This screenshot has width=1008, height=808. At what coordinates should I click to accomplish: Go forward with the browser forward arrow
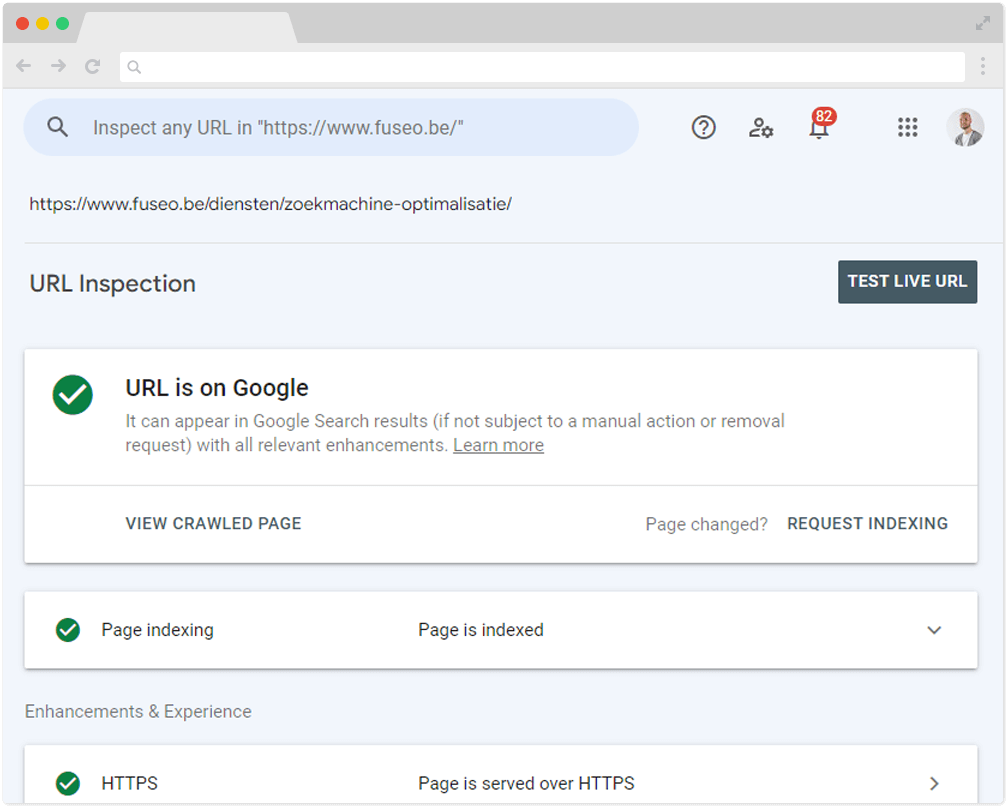(58, 66)
